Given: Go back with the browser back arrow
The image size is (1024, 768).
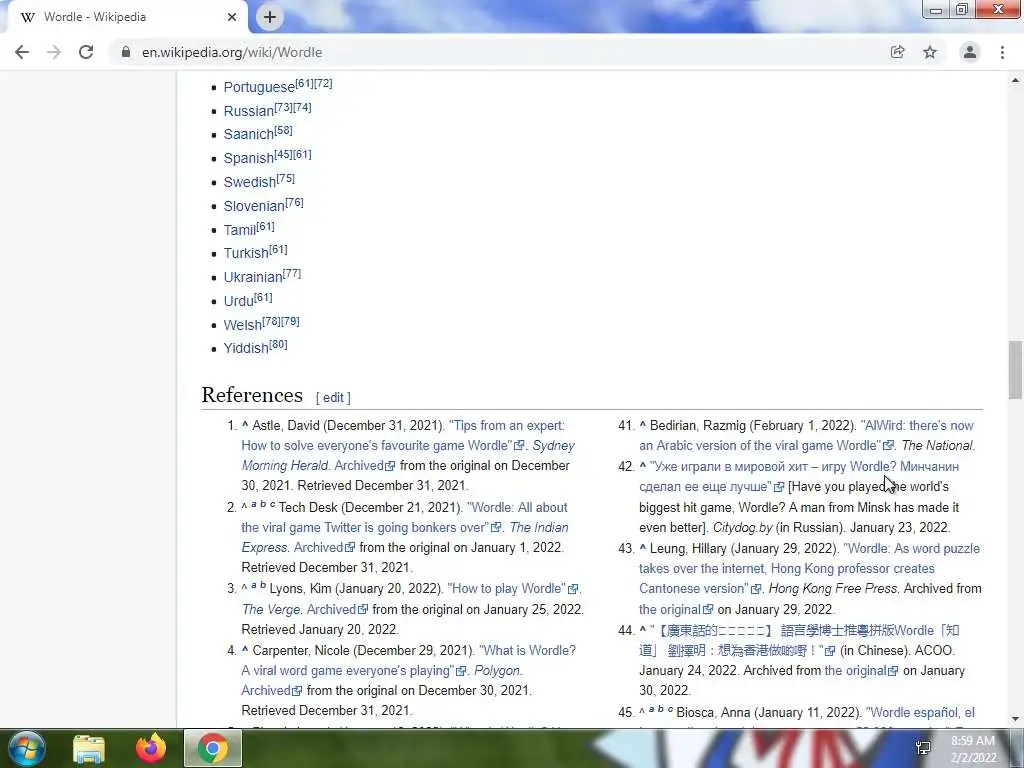Looking at the screenshot, I should (x=22, y=52).
